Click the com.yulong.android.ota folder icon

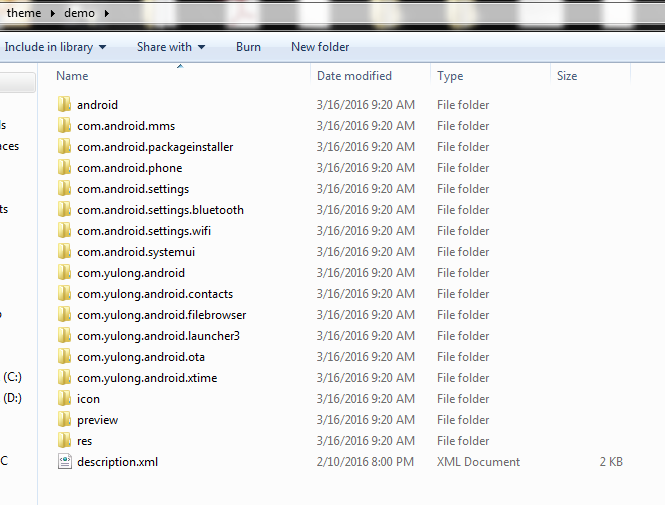(x=64, y=356)
